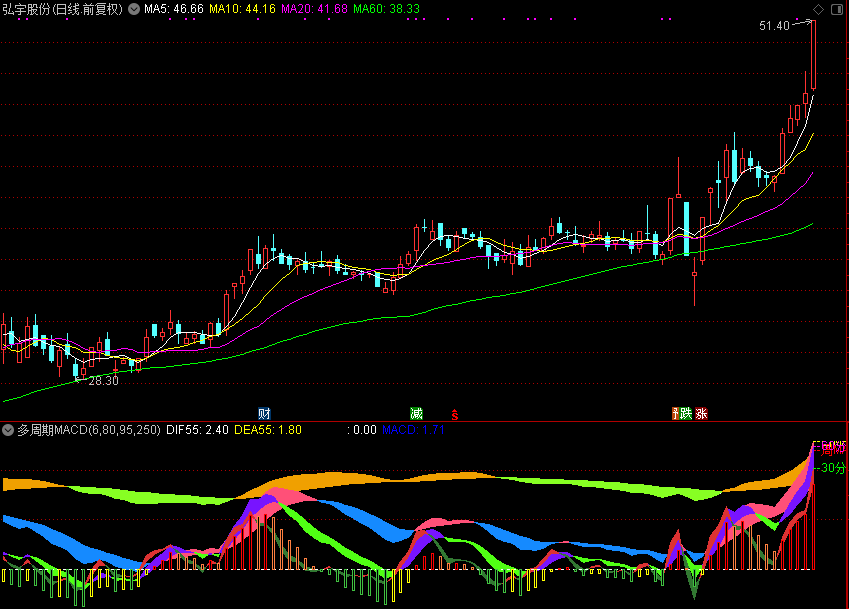Click the green 跌 marker
The height and width of the screenshot is (609, 849).
pos(686,414)
